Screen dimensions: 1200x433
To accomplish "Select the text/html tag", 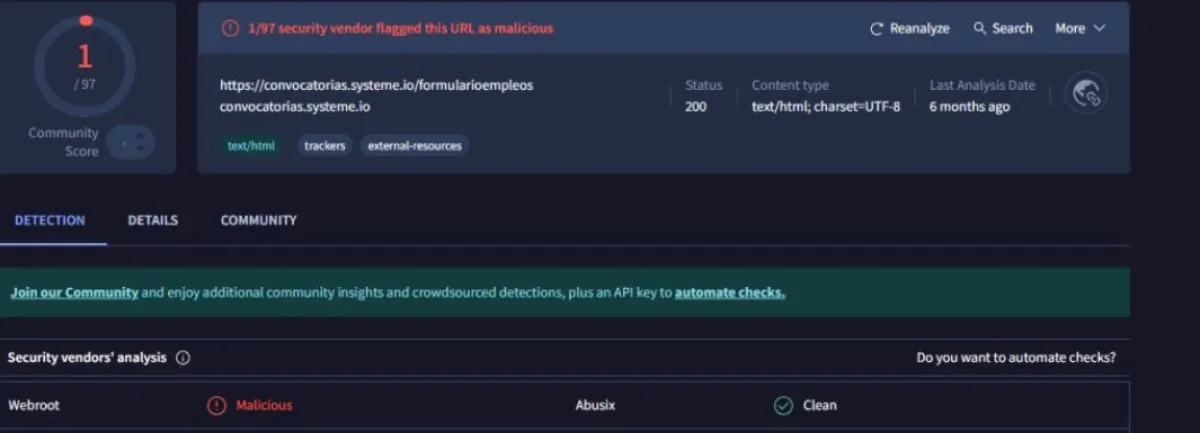I will pos(250,146).
